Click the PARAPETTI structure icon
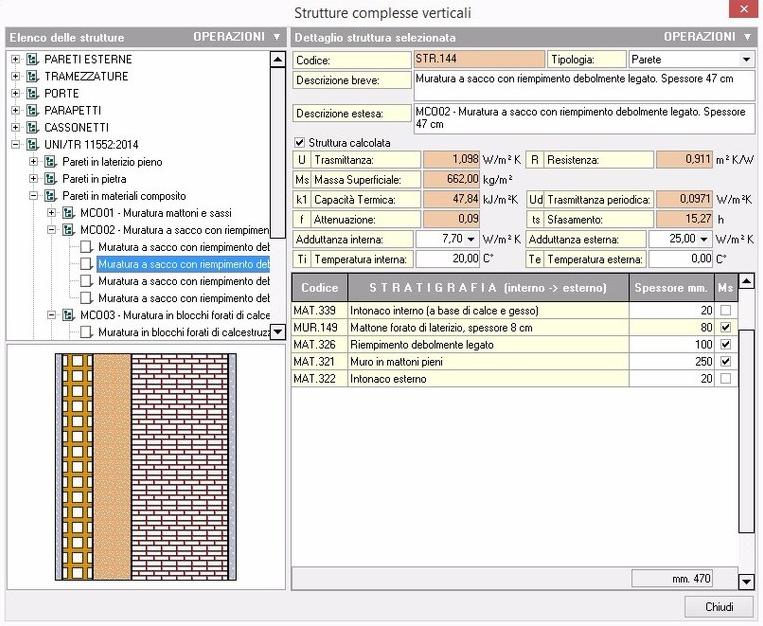The height and width of the screenshot is (626, 763). pos(32,111)
